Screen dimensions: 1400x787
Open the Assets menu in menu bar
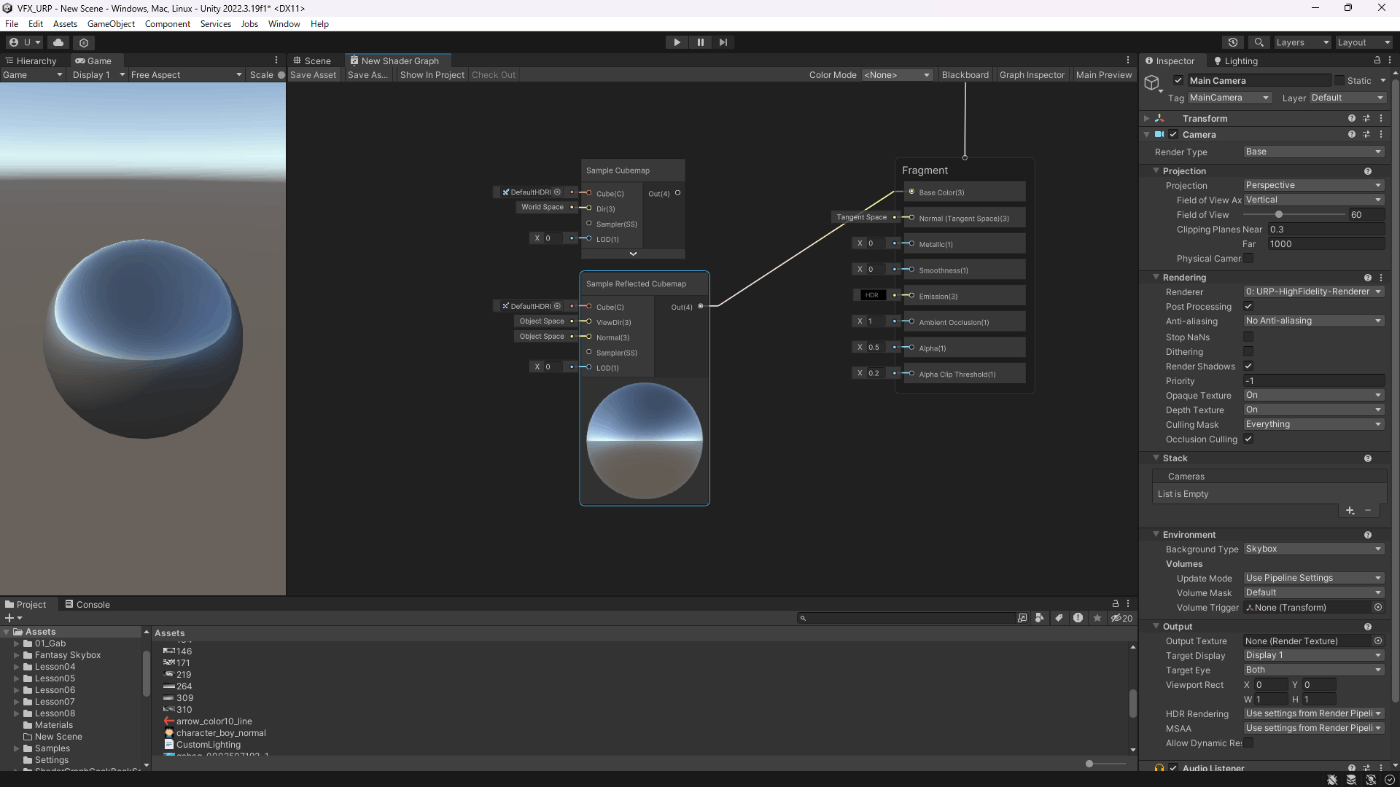(65, 24)
